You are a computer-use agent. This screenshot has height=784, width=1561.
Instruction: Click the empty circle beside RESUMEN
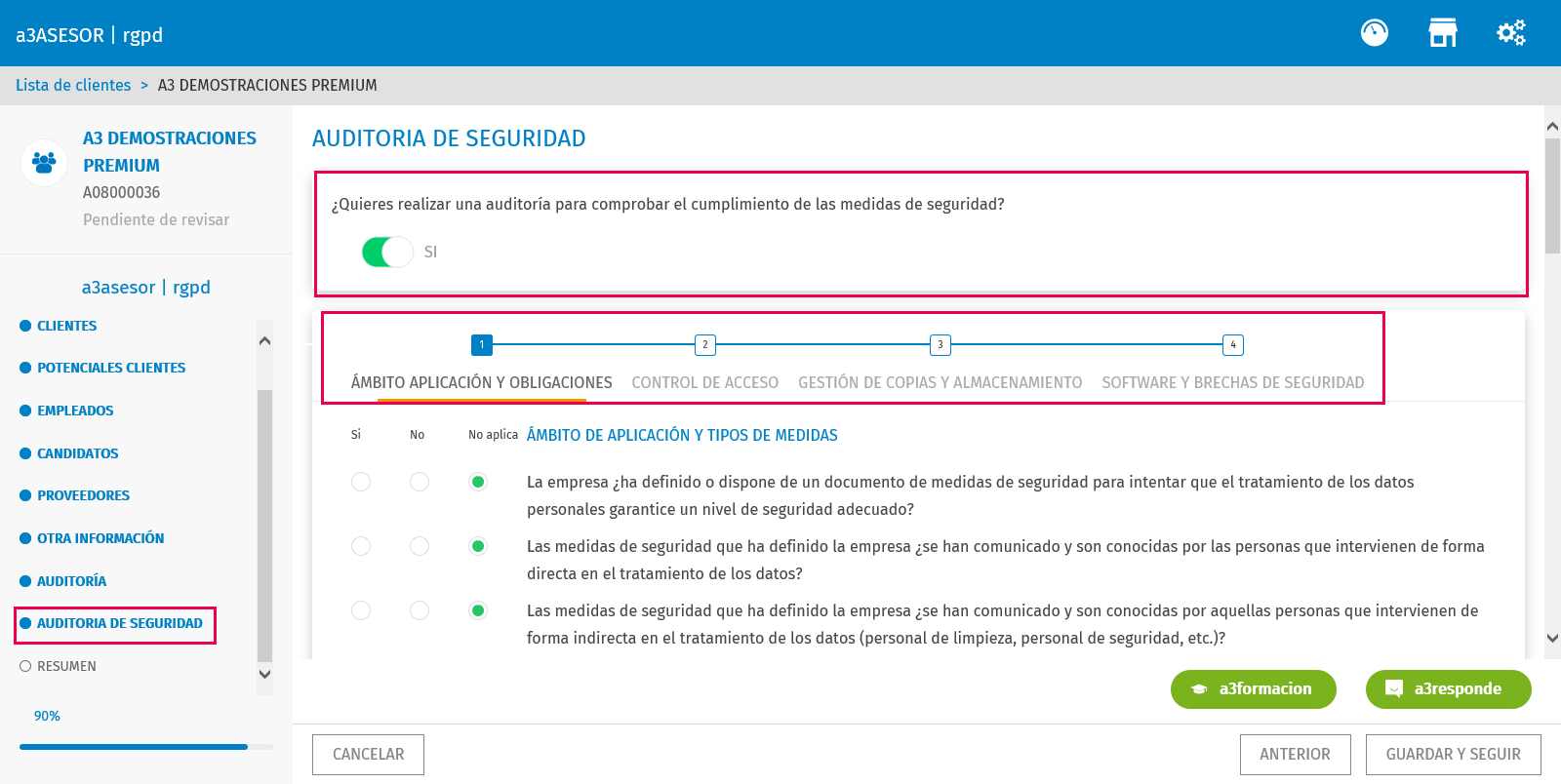point(25,666)
